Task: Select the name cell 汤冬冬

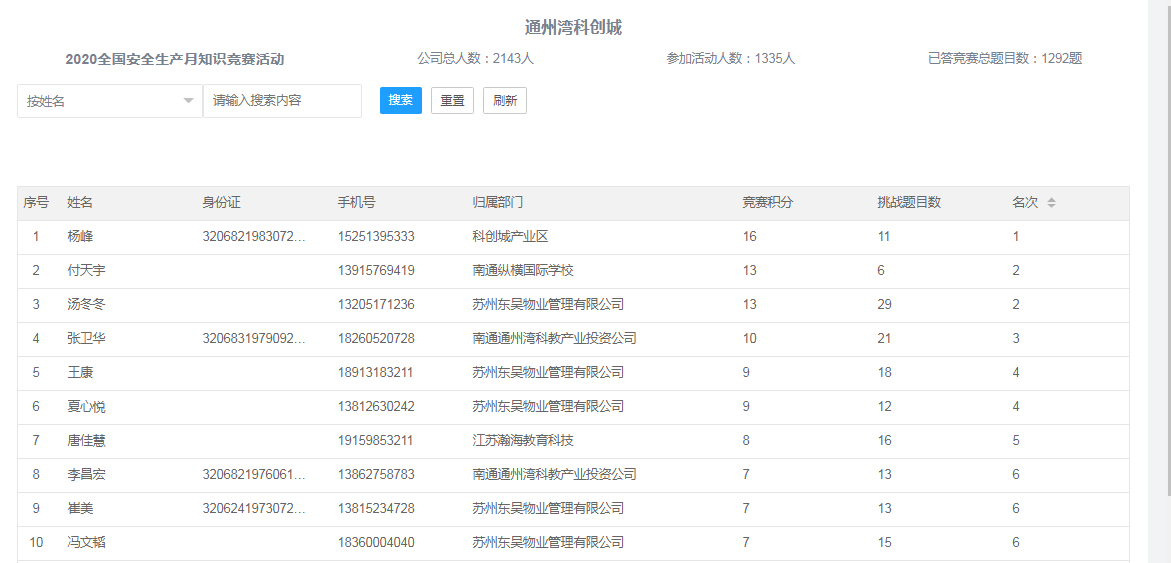Action: (x=87, y=305)
